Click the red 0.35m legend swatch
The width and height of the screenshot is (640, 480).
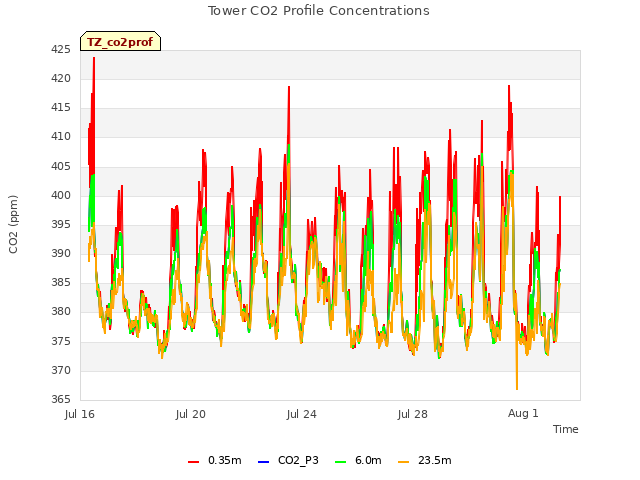pos(193,462)
